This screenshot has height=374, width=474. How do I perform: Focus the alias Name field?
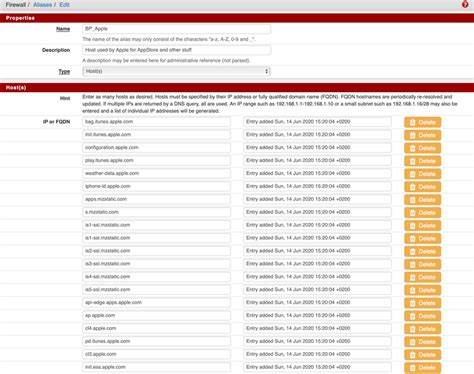click(x=177, y=29)
